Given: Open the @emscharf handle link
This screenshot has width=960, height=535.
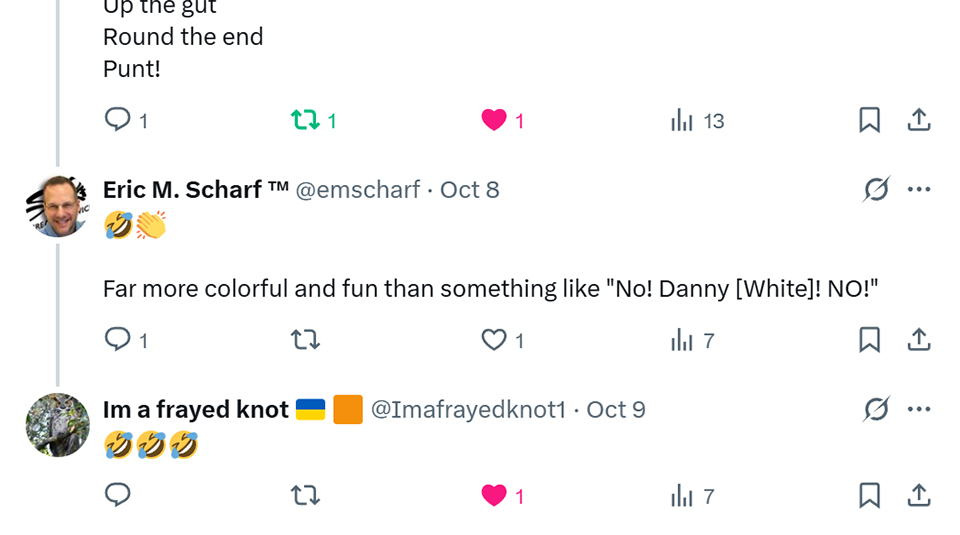Looking at the screenshot, I should click(357, 190).
